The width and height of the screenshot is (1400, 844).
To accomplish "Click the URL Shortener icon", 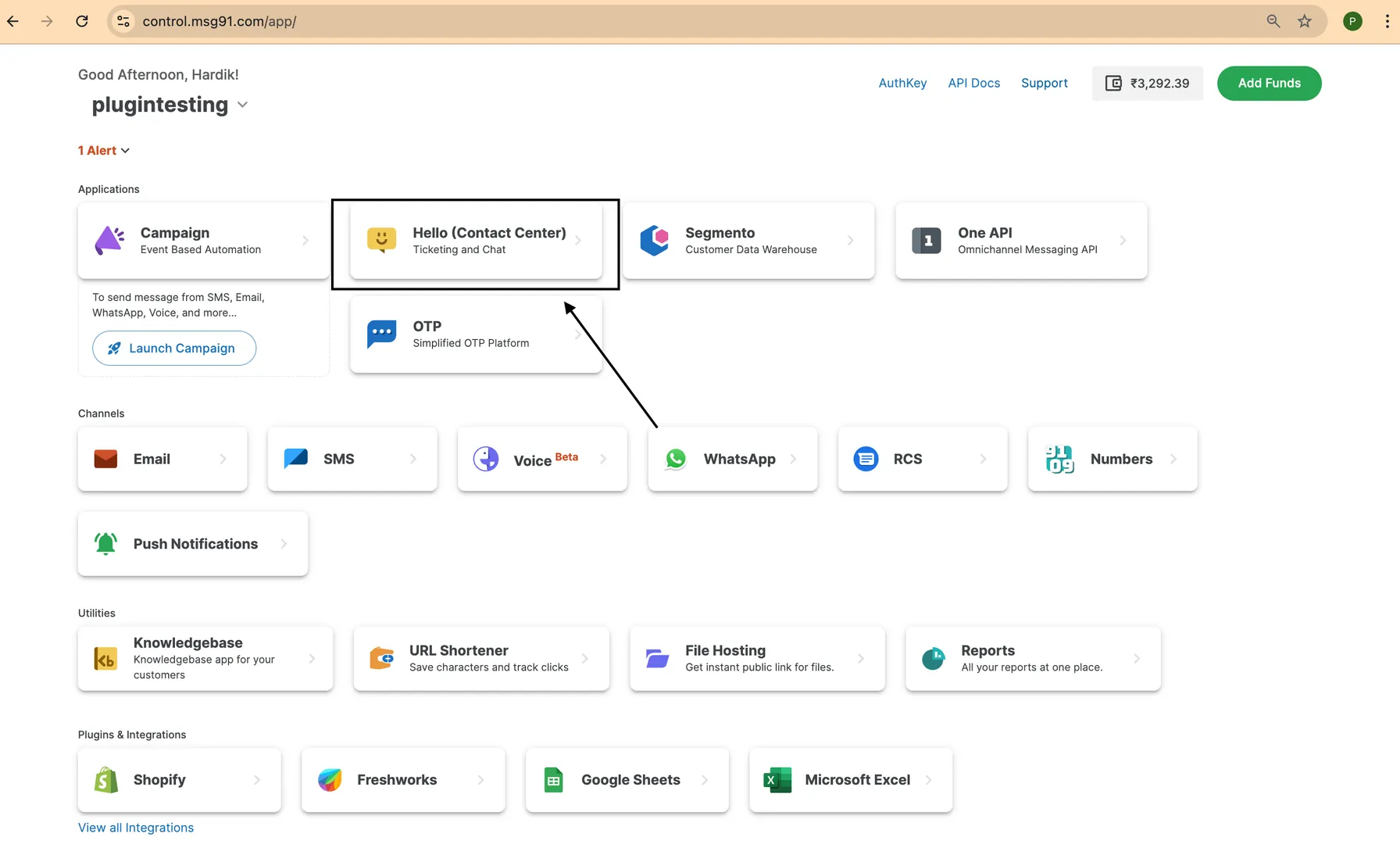I will click(x=382, y=659).
